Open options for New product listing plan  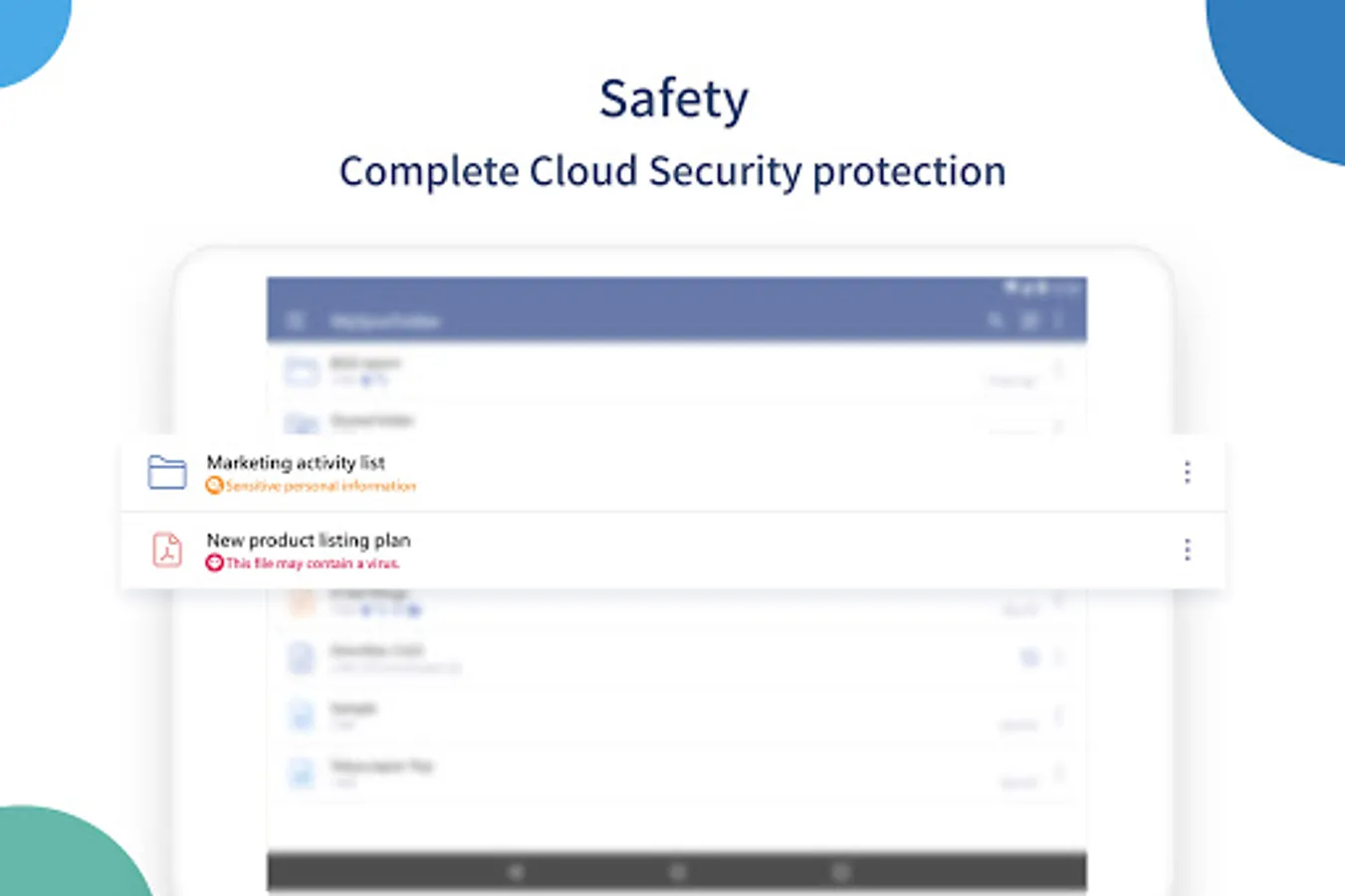click(1187, 550)
